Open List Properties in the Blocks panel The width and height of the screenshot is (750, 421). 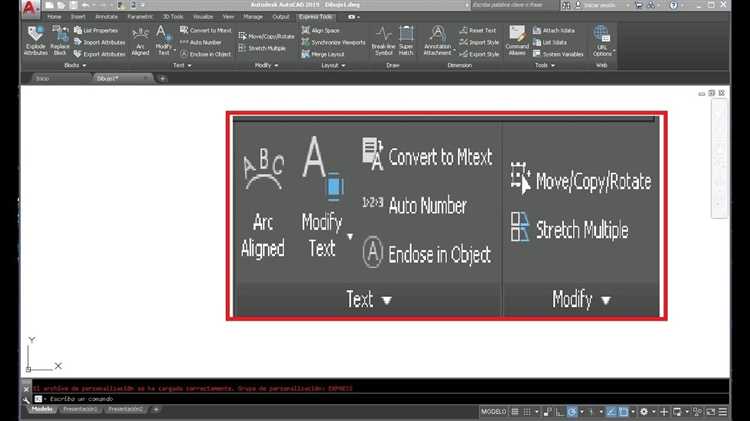[96, 30]
